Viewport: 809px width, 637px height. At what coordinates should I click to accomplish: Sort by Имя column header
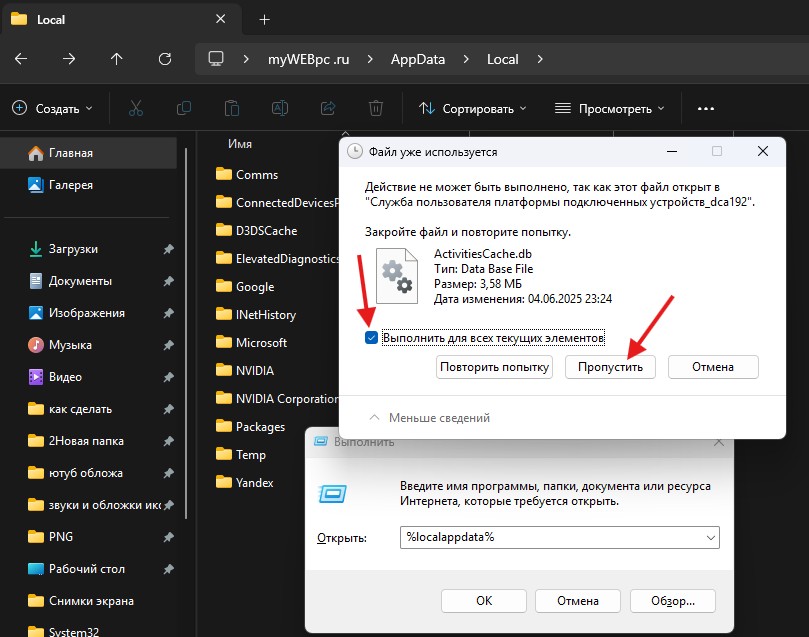[x=240, y=144]
